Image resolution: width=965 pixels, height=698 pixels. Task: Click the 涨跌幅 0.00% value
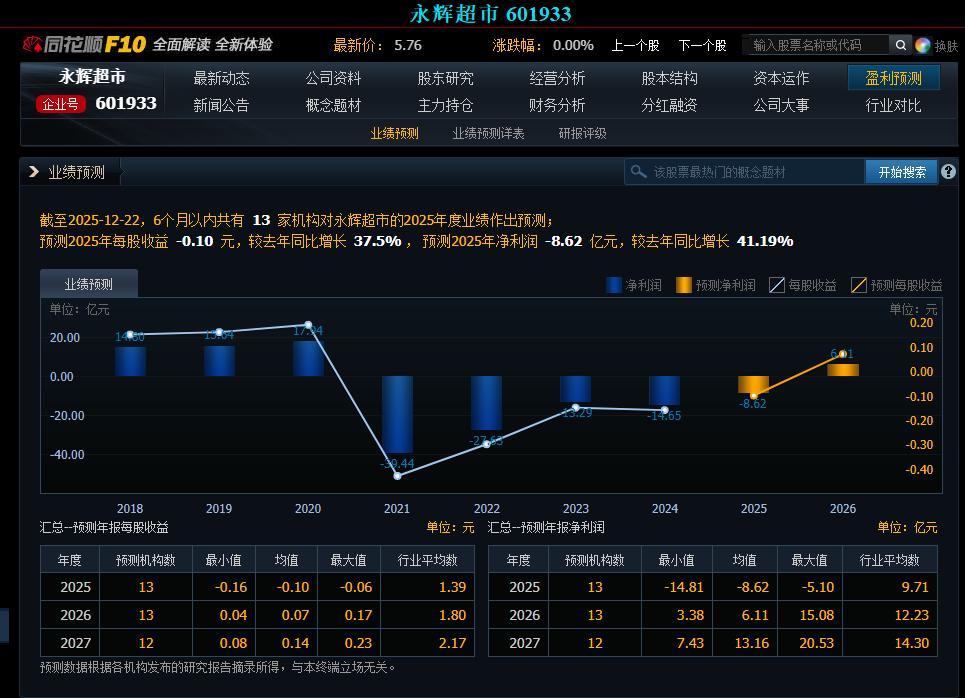[x=573, y=46]
